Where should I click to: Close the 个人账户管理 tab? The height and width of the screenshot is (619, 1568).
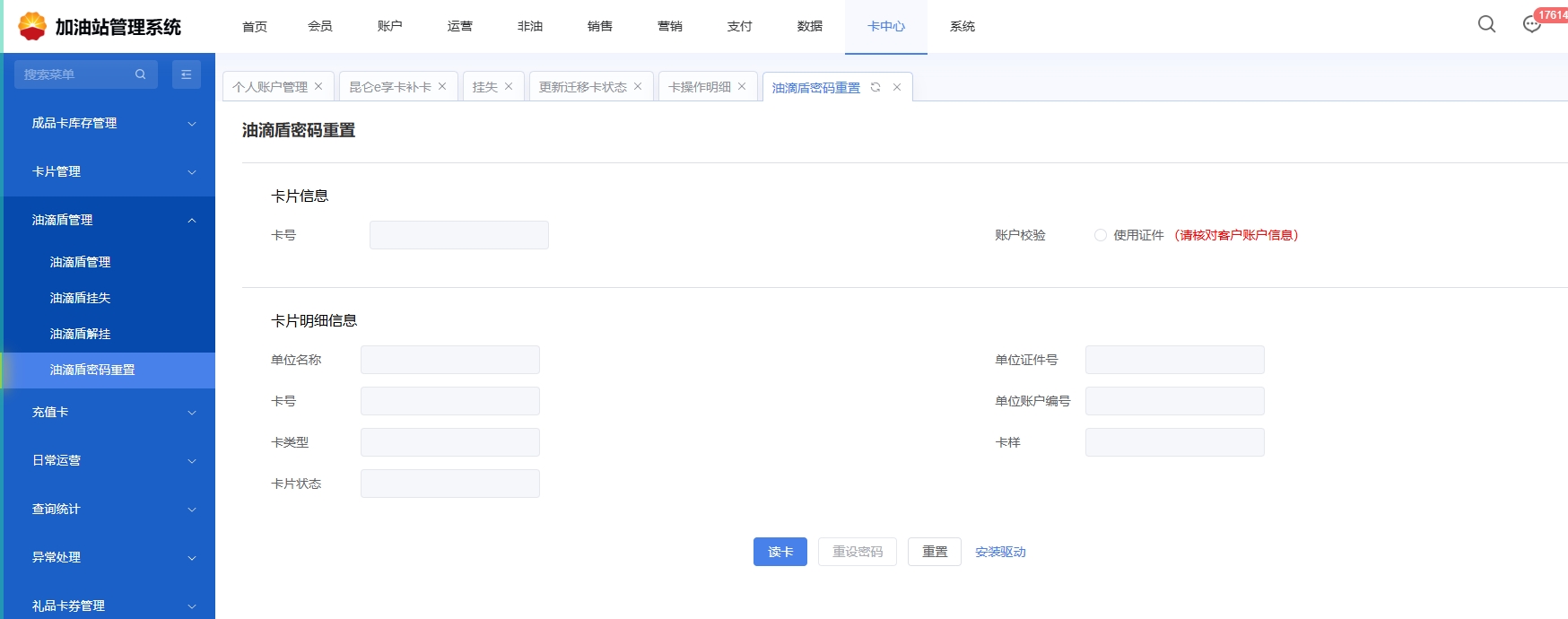[318, 86]
